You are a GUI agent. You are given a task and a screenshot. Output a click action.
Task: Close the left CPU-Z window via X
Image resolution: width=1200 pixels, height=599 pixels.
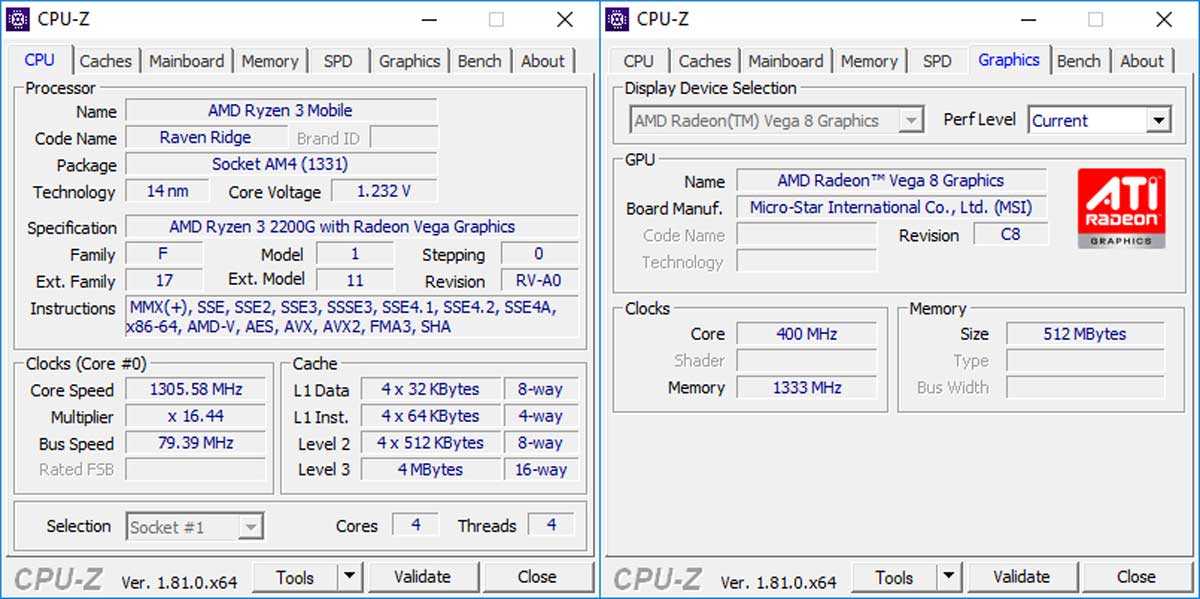pyautogui.click(x=565, y=19)
